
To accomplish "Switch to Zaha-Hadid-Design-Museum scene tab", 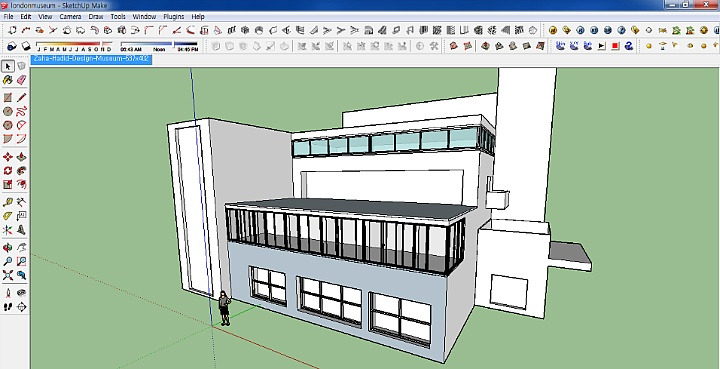I will coord(91,59).
